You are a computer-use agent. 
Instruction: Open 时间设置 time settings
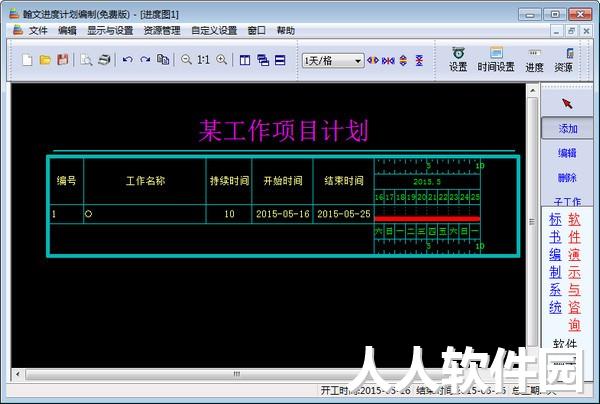tap(496, 60)
